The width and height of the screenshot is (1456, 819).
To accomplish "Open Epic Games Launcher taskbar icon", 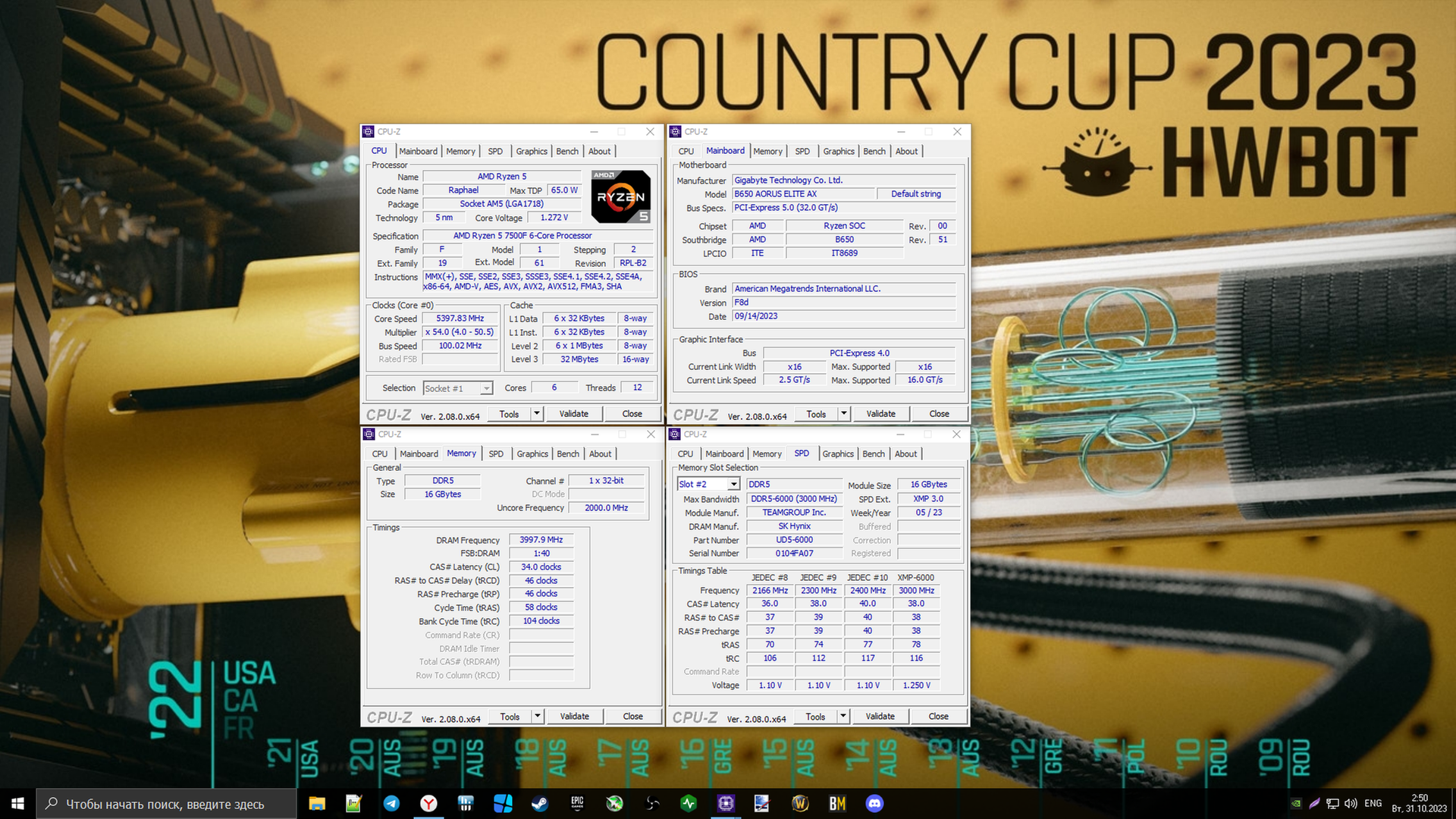I will click(577, 804).
